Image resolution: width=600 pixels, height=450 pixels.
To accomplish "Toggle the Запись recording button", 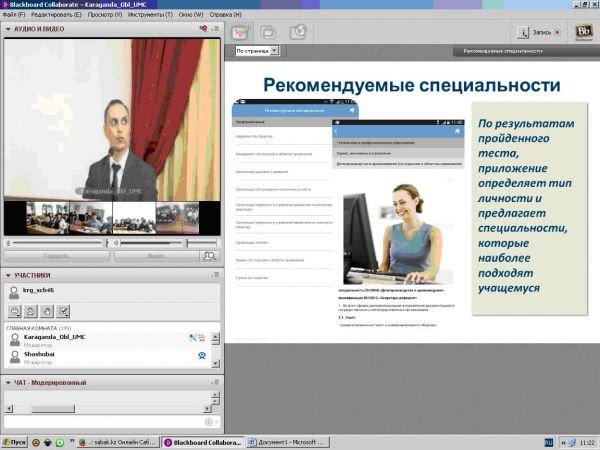I will click(546, 32).
